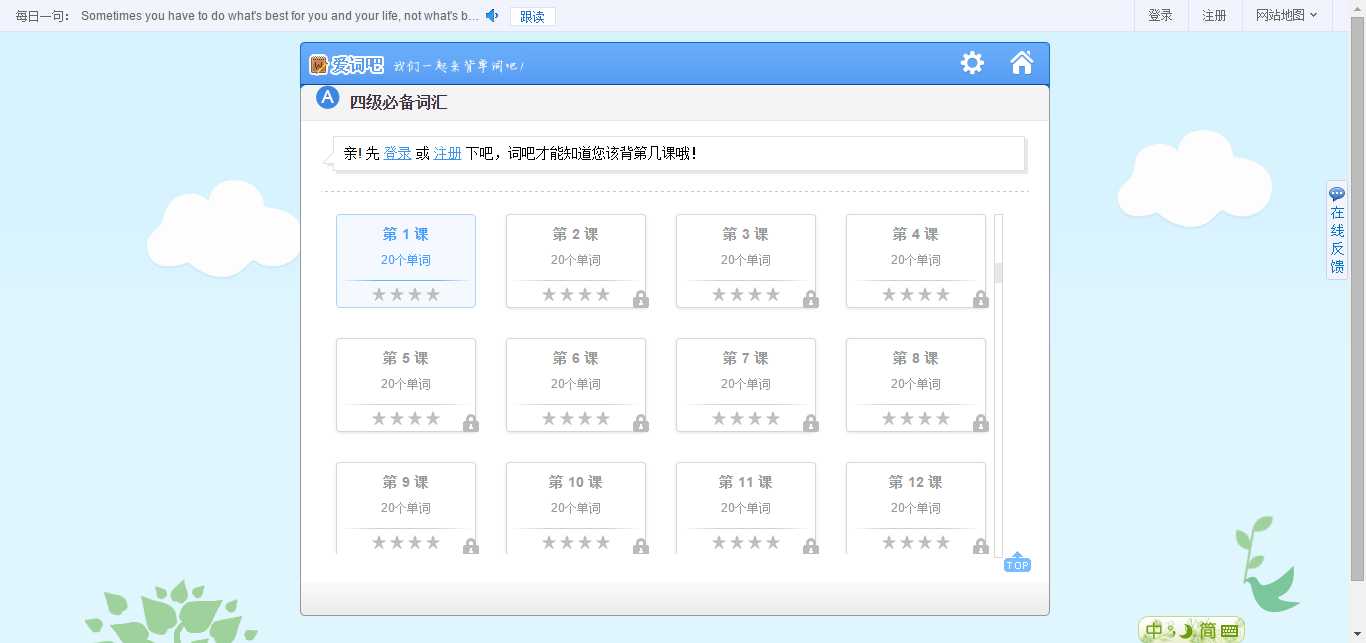Toggle 简/繁 Chinese on the input bar
The height and width of the screenshot is (643, 1366).
(1210, 630)
